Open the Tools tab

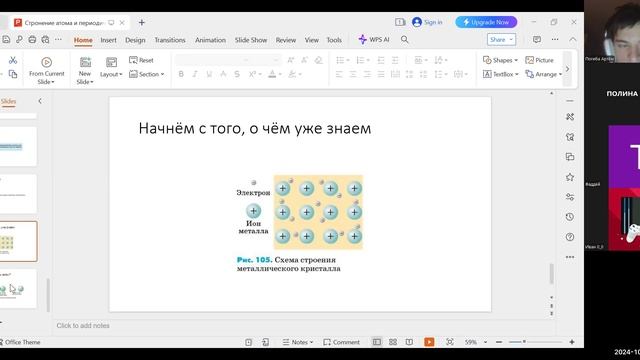tap(334, 40)
